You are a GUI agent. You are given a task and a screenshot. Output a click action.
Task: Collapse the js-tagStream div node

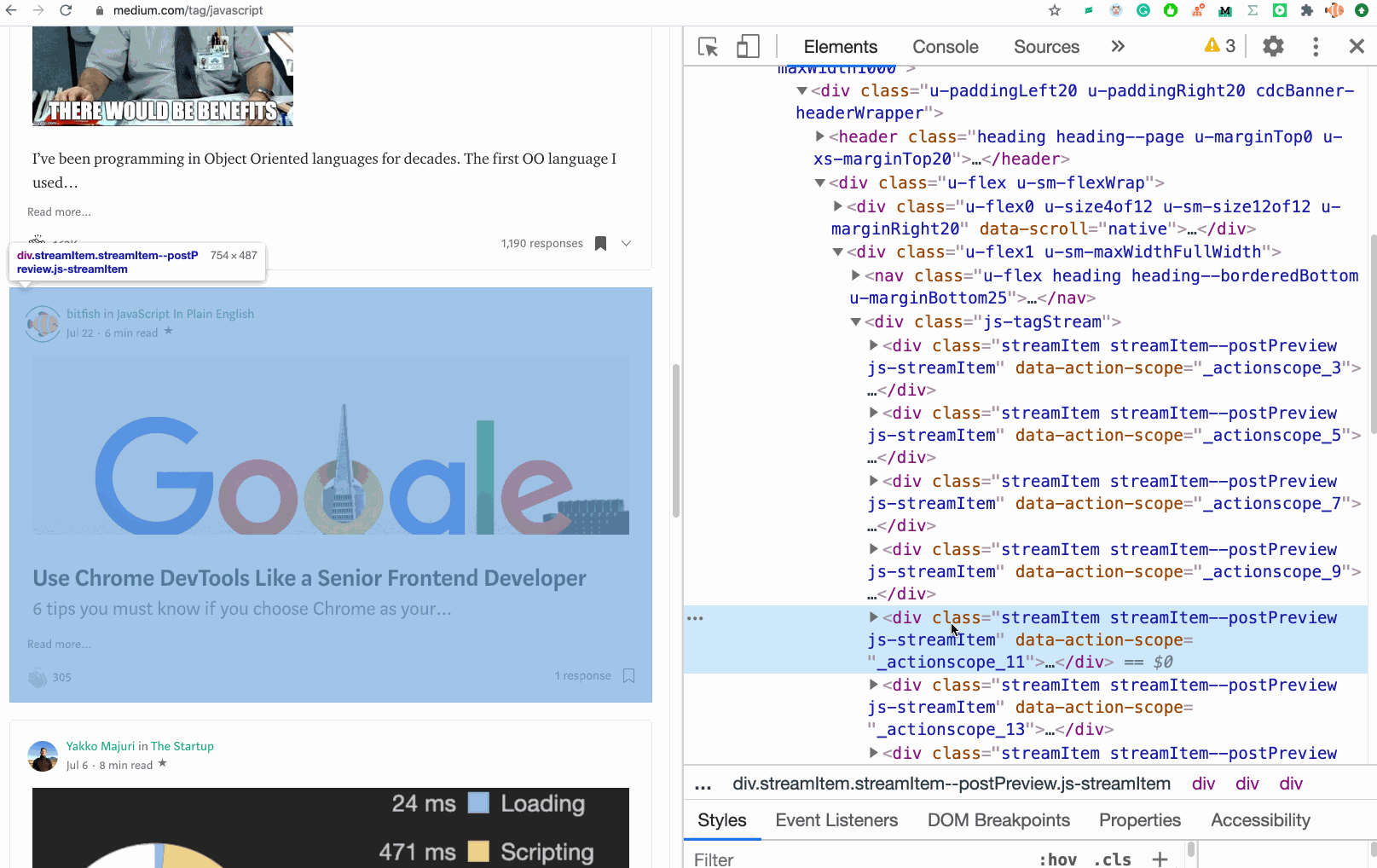856,321
